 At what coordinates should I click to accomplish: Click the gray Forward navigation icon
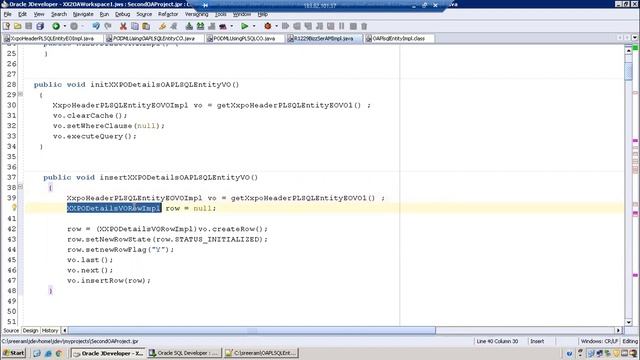coord(73,26)
